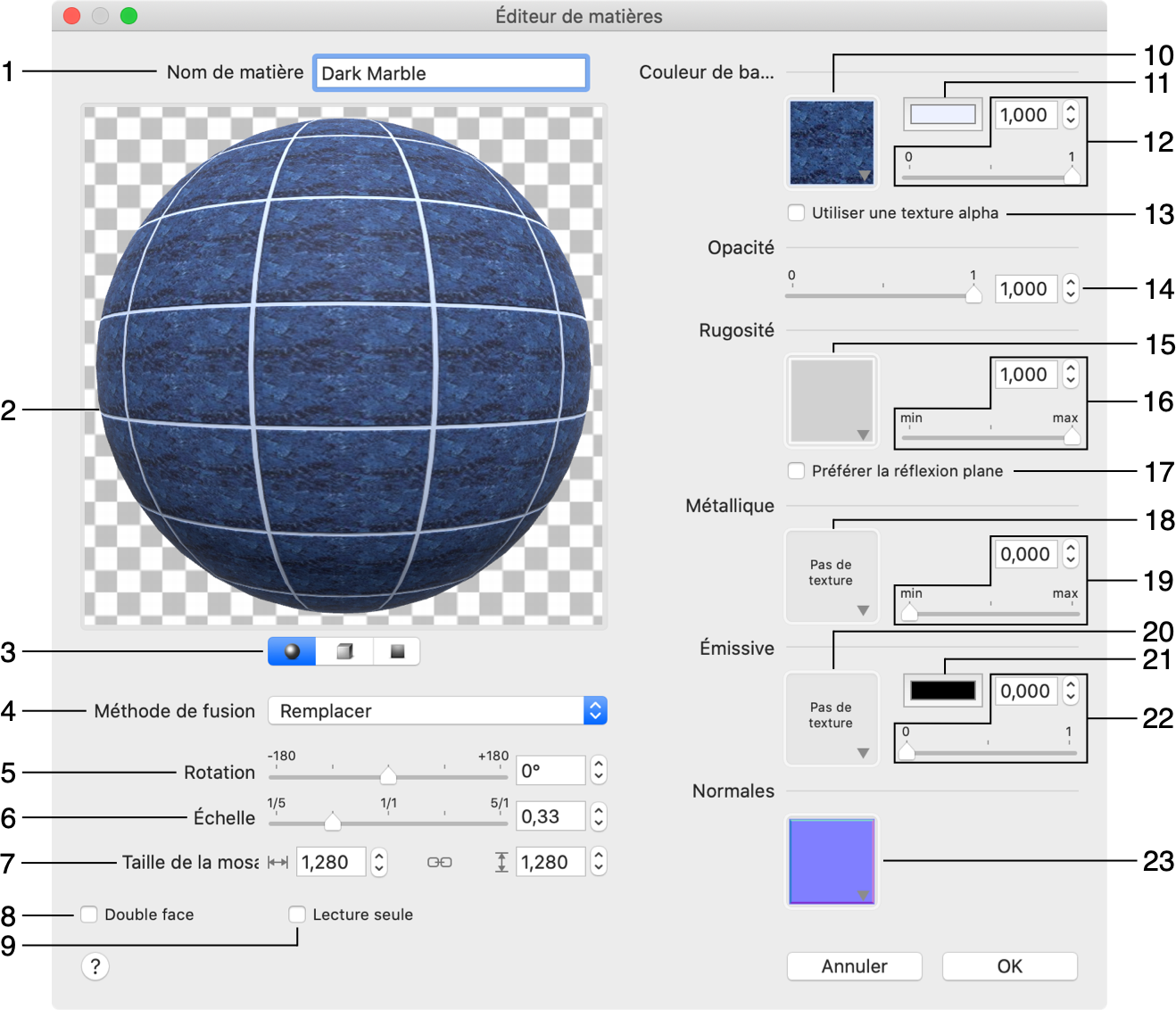Click the tile width field 1,280
This screenshot has height=1010, width=1176.
point(331,862)
